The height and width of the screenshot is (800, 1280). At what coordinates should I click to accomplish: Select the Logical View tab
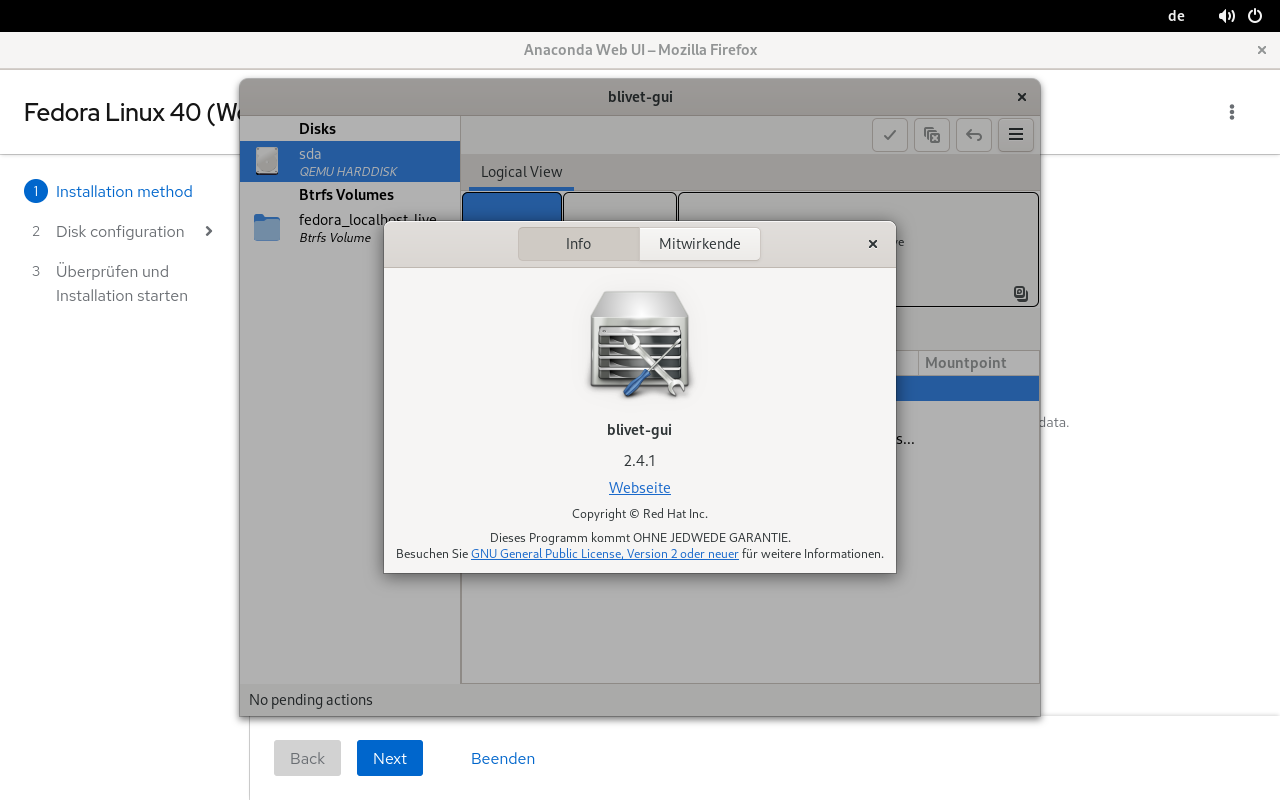(522, 172)
